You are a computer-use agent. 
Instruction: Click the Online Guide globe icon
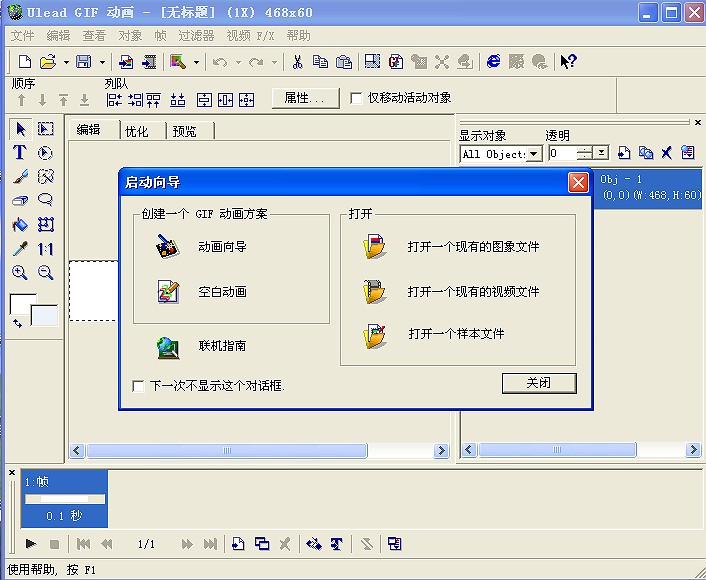tap(168, 348)
